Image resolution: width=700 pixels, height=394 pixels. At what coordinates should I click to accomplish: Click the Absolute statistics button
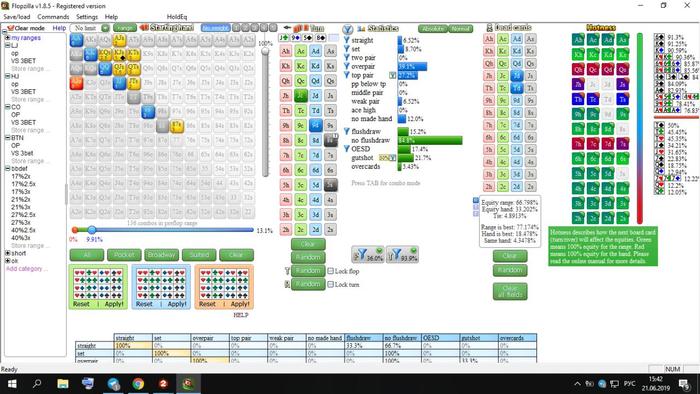(433, 28)
